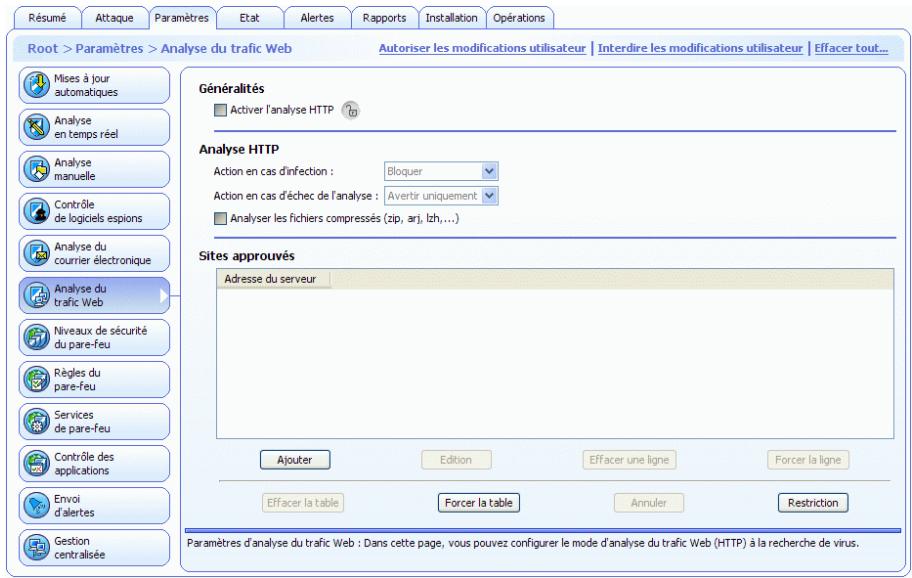912x578 pixels.
Task: Open the Installation tab
Action: click(451, 18)
